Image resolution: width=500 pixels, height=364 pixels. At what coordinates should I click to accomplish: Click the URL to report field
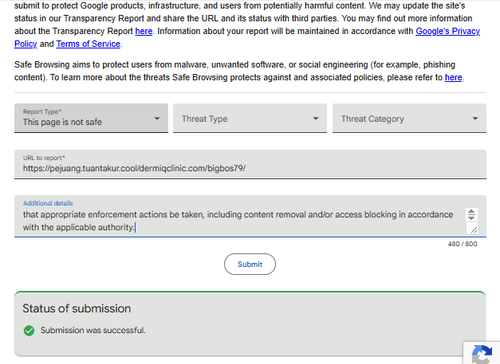coord(250,164)
